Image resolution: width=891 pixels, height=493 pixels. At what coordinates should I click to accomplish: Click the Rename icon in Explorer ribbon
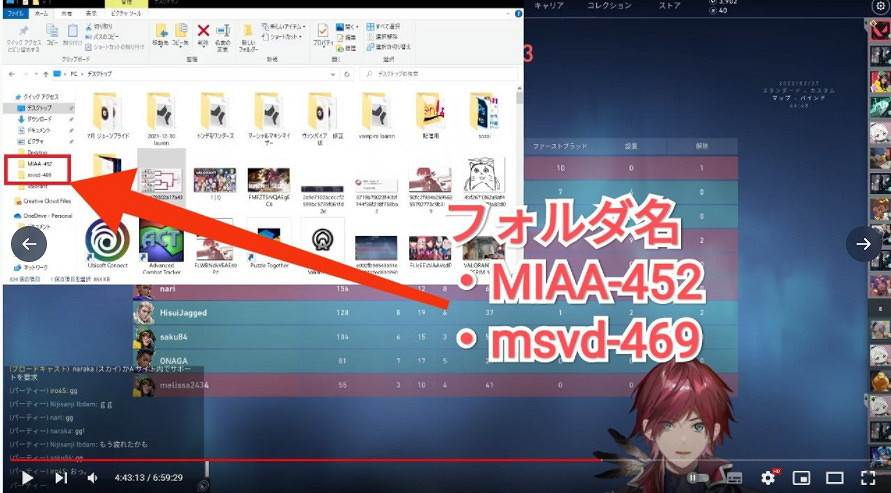click(223, 31)
